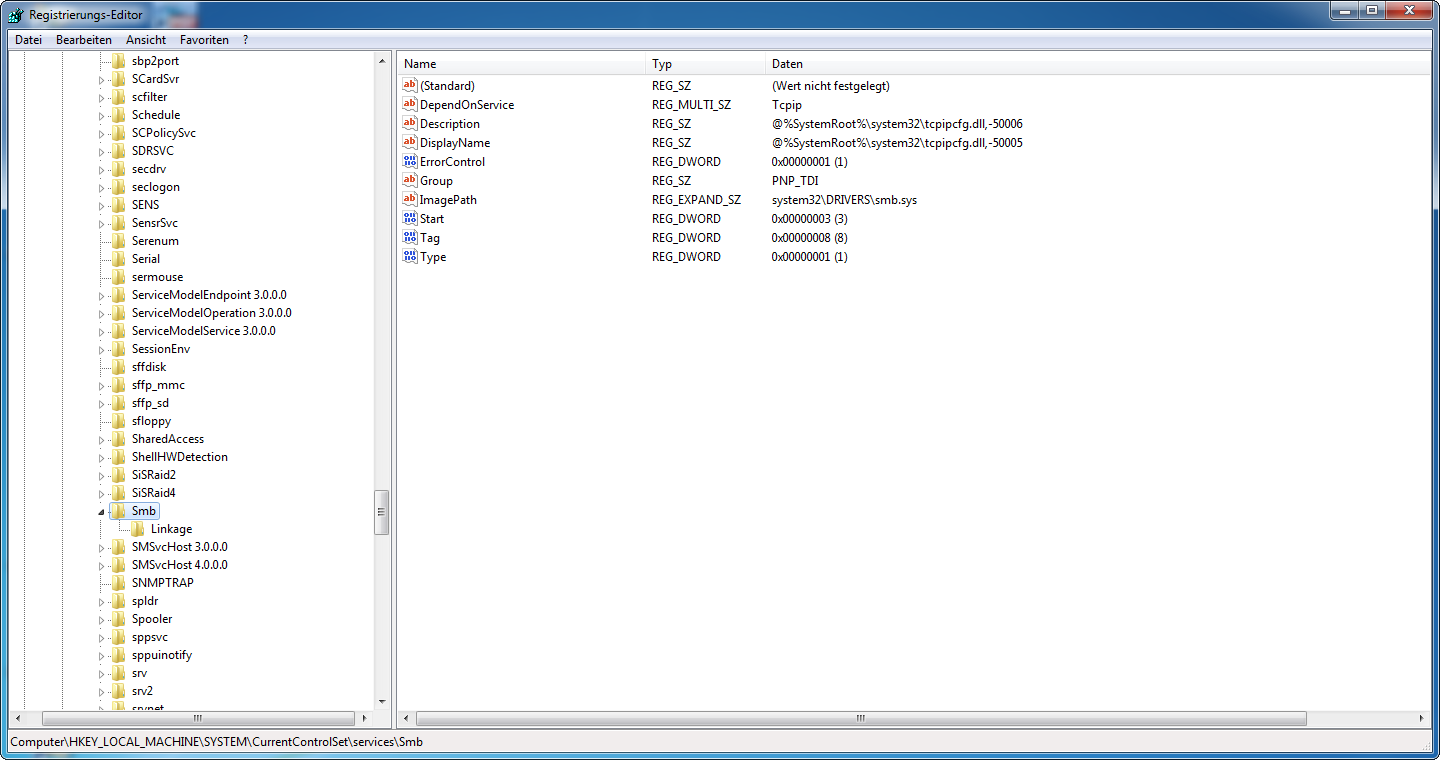Expand the sppuinotify tree node
This screenshot has height=760, width=1440.
click(x=101, y=655)
